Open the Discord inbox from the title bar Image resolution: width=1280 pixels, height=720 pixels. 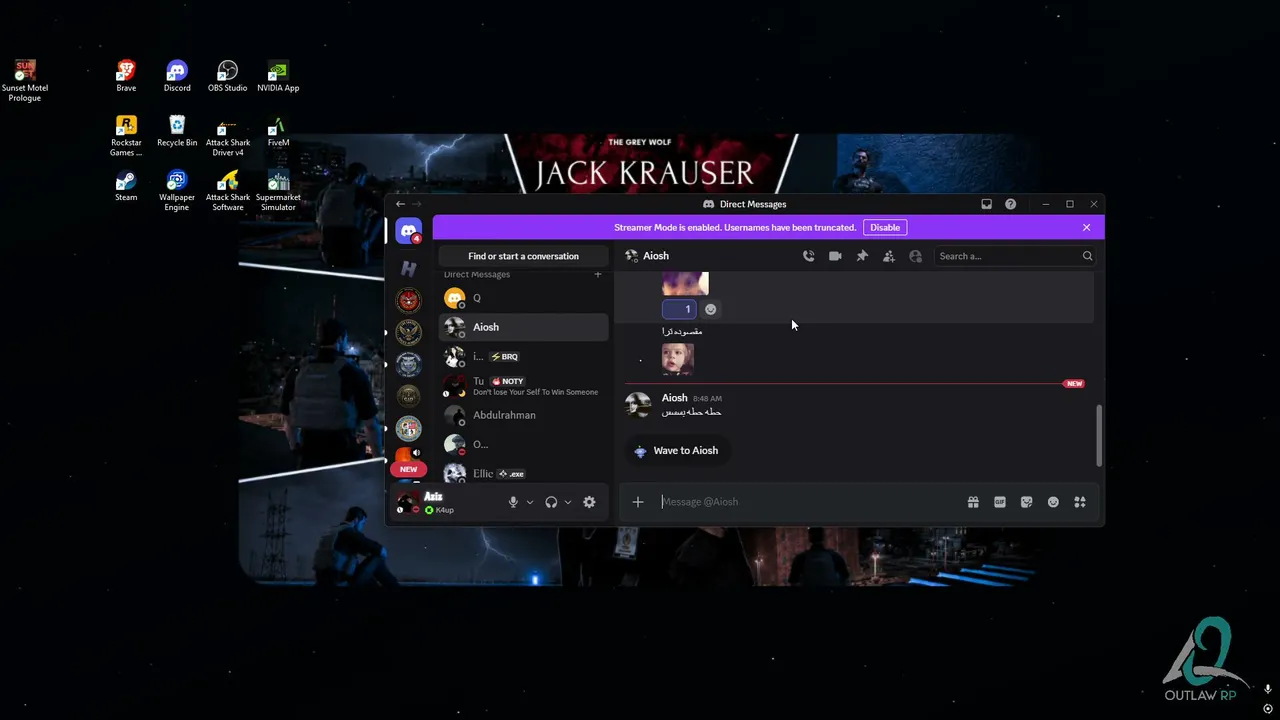[x=986, y=204]
